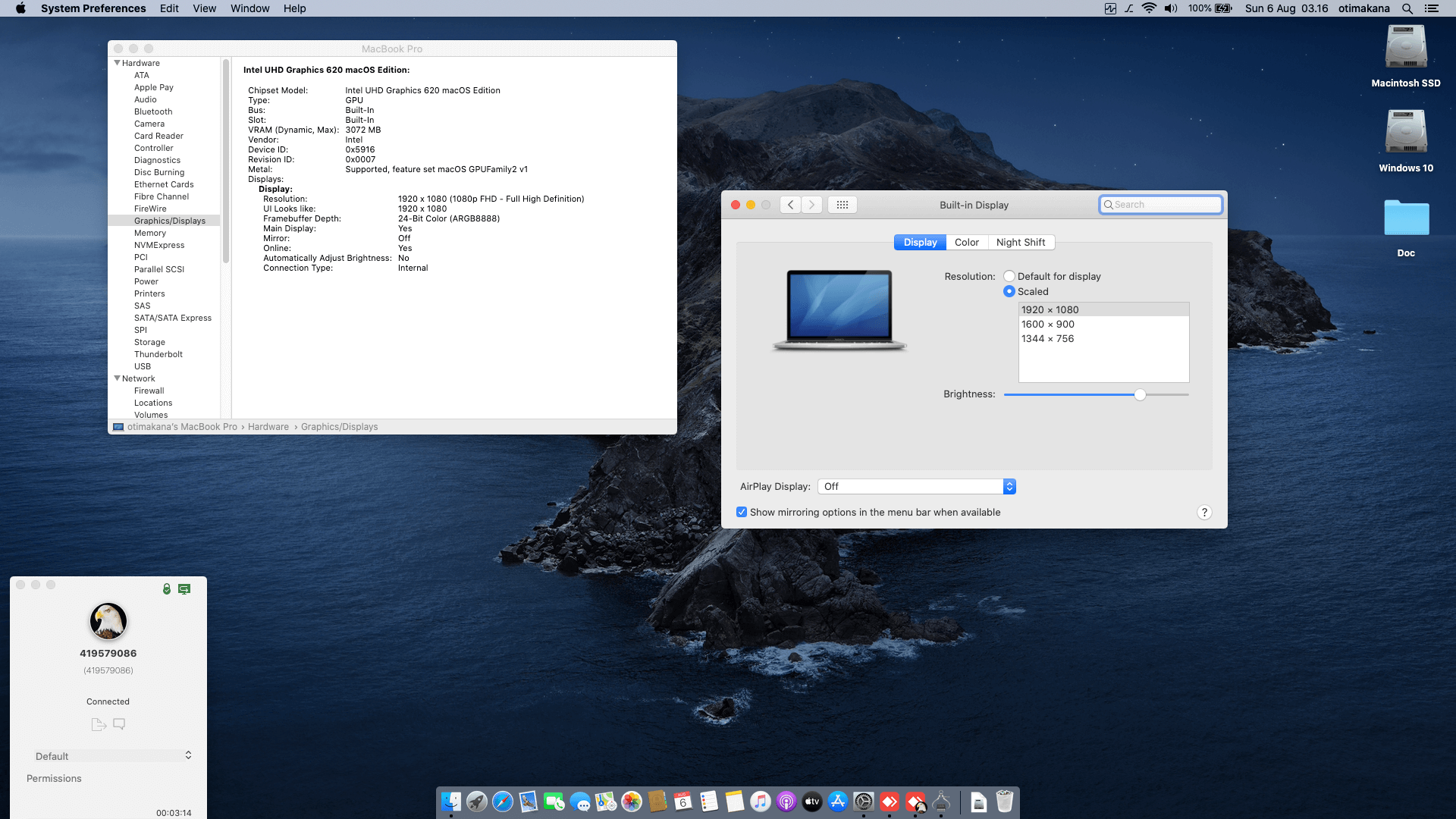Select 1344 × 756 resolution
The image size is (1456, 819).
1103,339
